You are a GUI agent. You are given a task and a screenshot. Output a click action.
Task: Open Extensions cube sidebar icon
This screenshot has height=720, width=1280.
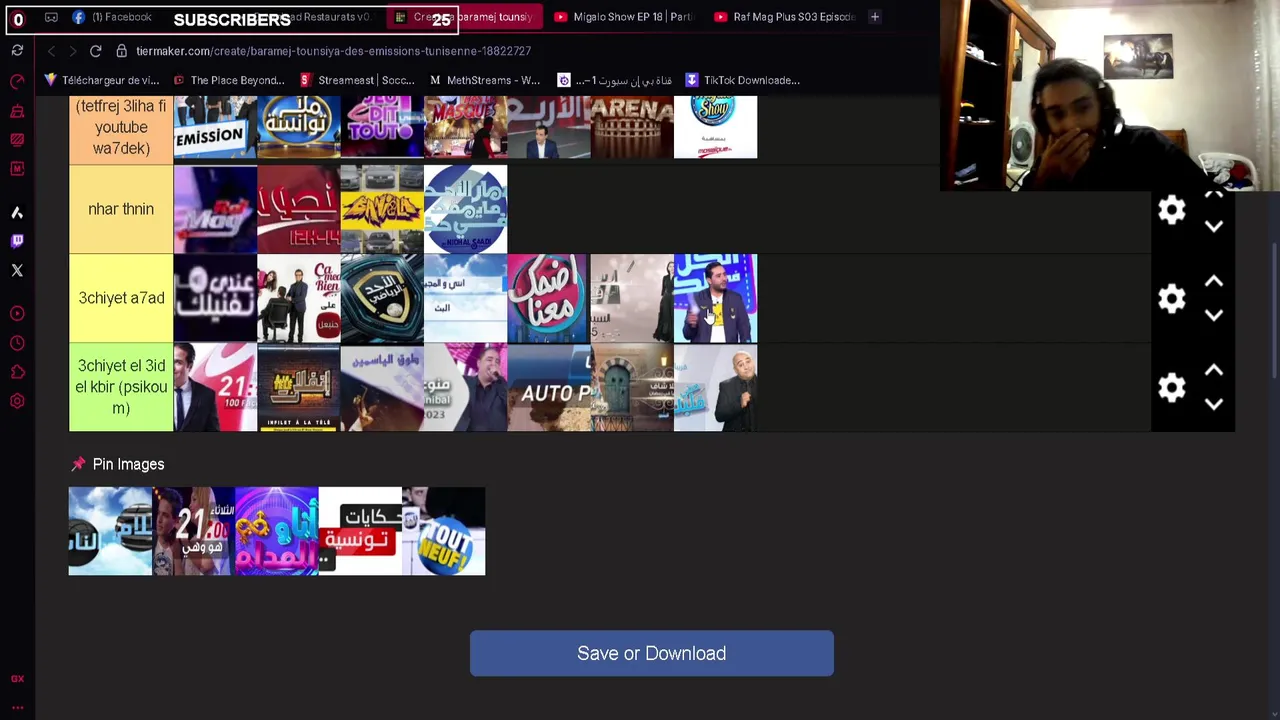click(17, 372)
